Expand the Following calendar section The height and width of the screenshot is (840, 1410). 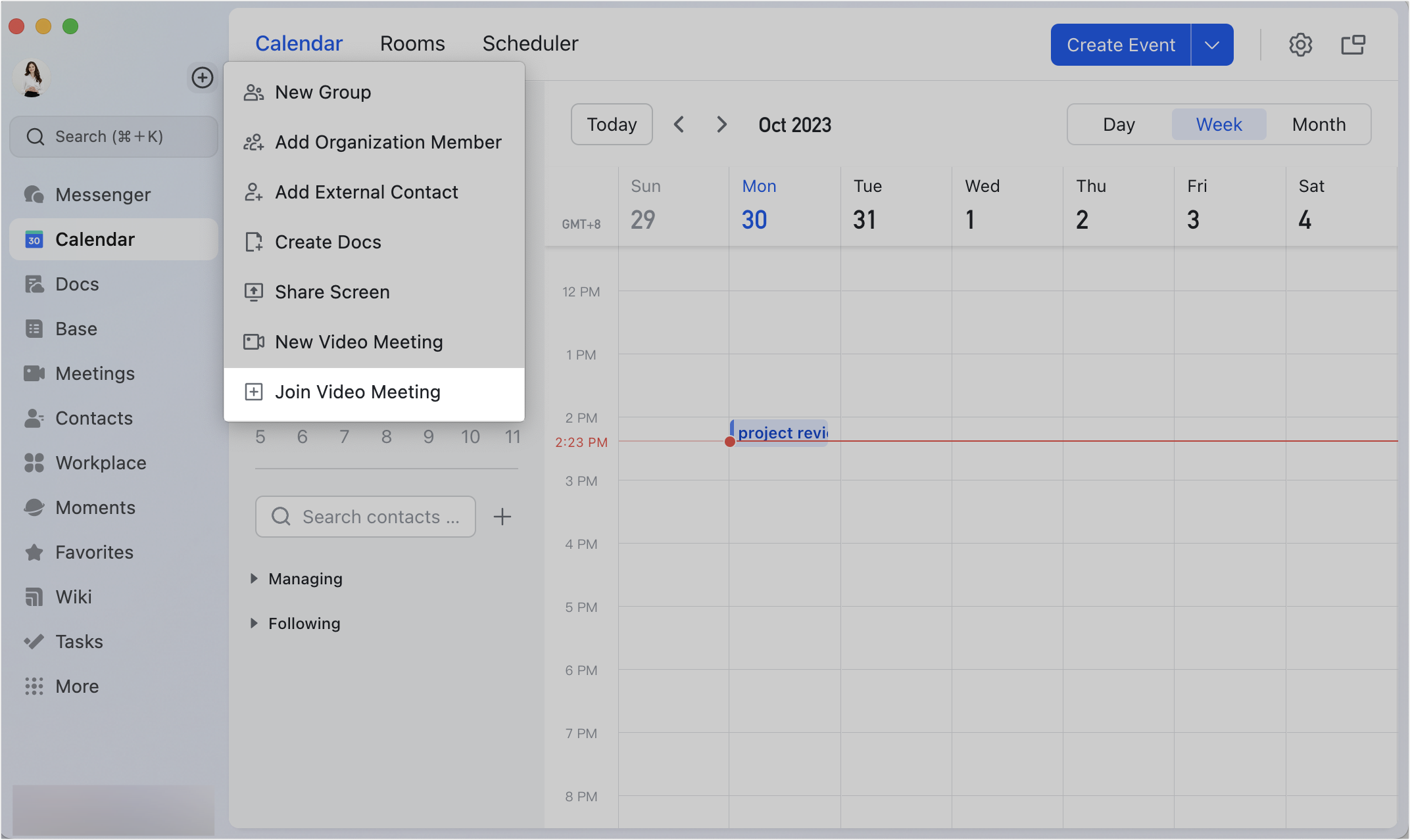tap(303, 623)
